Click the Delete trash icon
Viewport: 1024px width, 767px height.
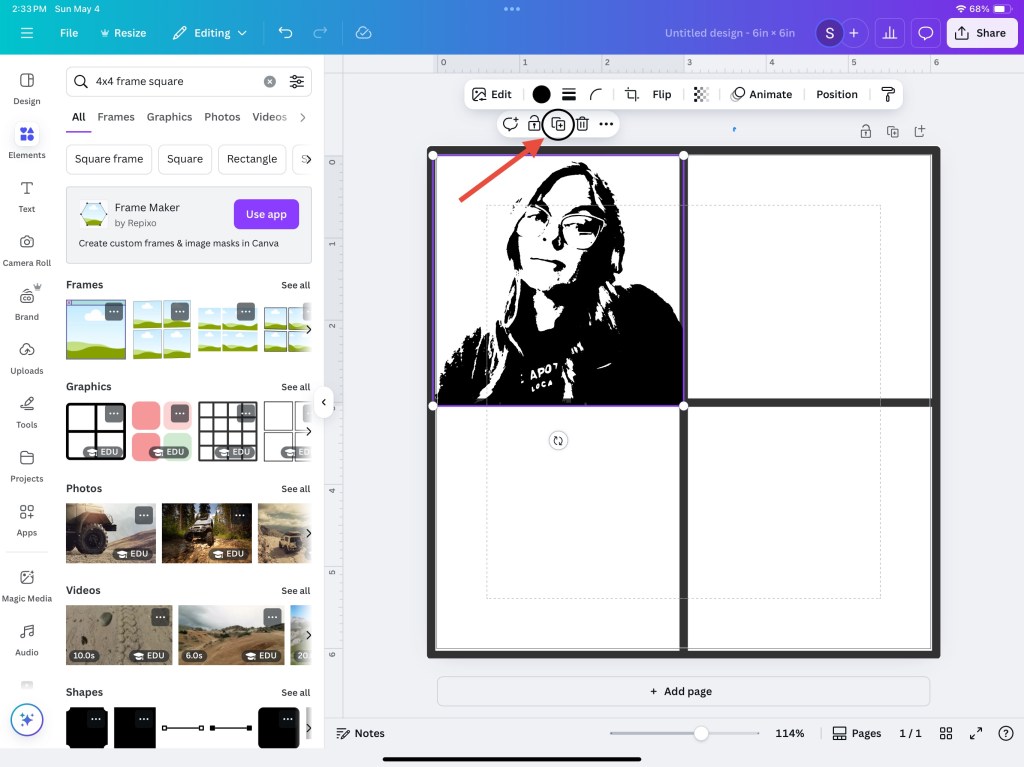[582, 124]
